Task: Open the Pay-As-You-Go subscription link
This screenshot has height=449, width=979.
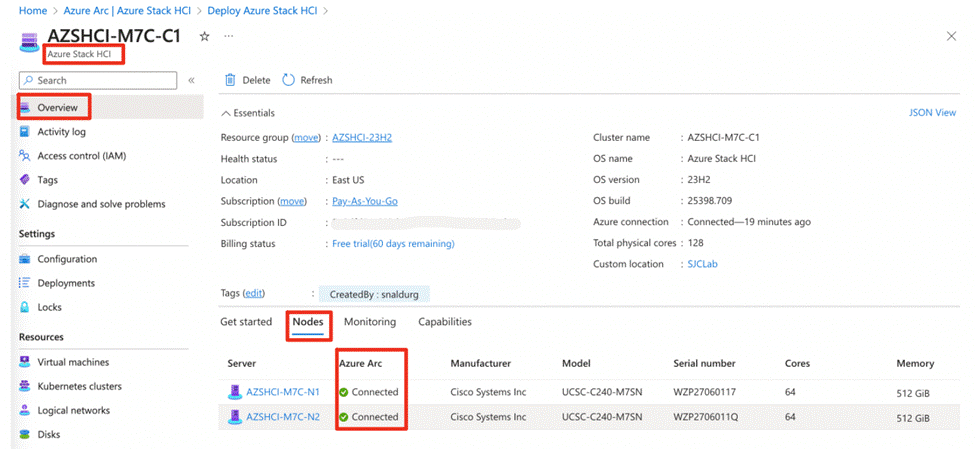Action: (365, 201)
